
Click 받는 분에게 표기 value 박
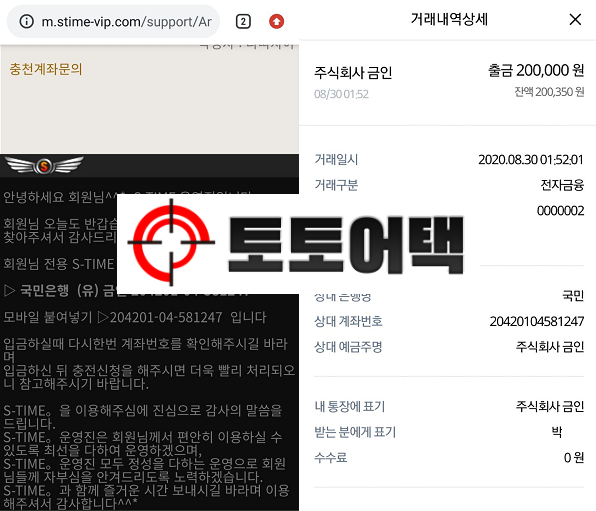tap(557, 432)
